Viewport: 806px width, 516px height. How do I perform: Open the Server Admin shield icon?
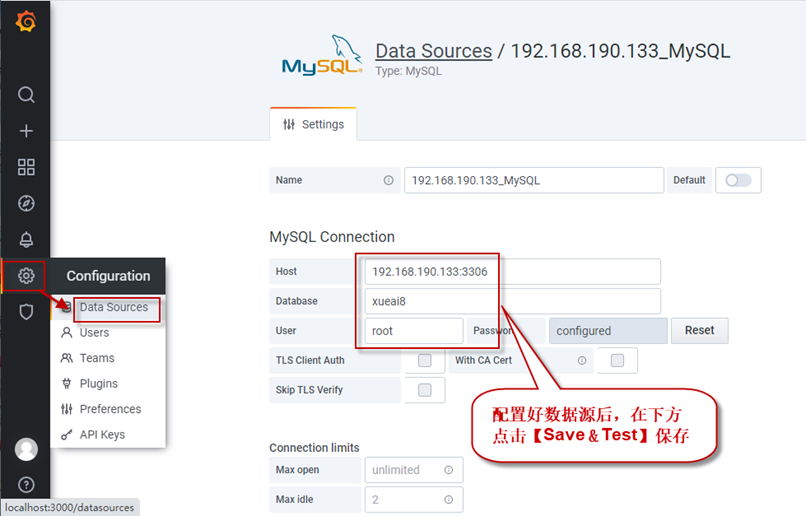(26, 312)
